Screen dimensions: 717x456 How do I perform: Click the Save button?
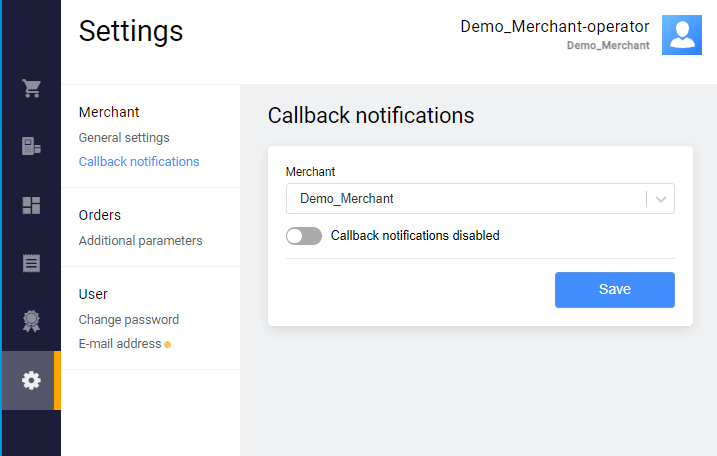click(x=615, y=290)
